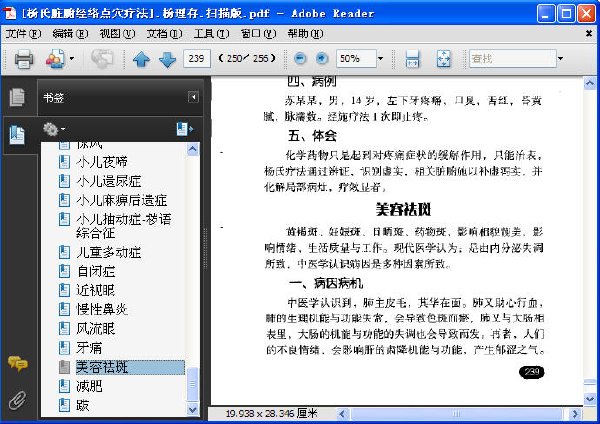The image size is (600, 424).
Task: Select bookmark 小儿麻痹后遗症
Action: pyautogui.click(x=121, y=200)
